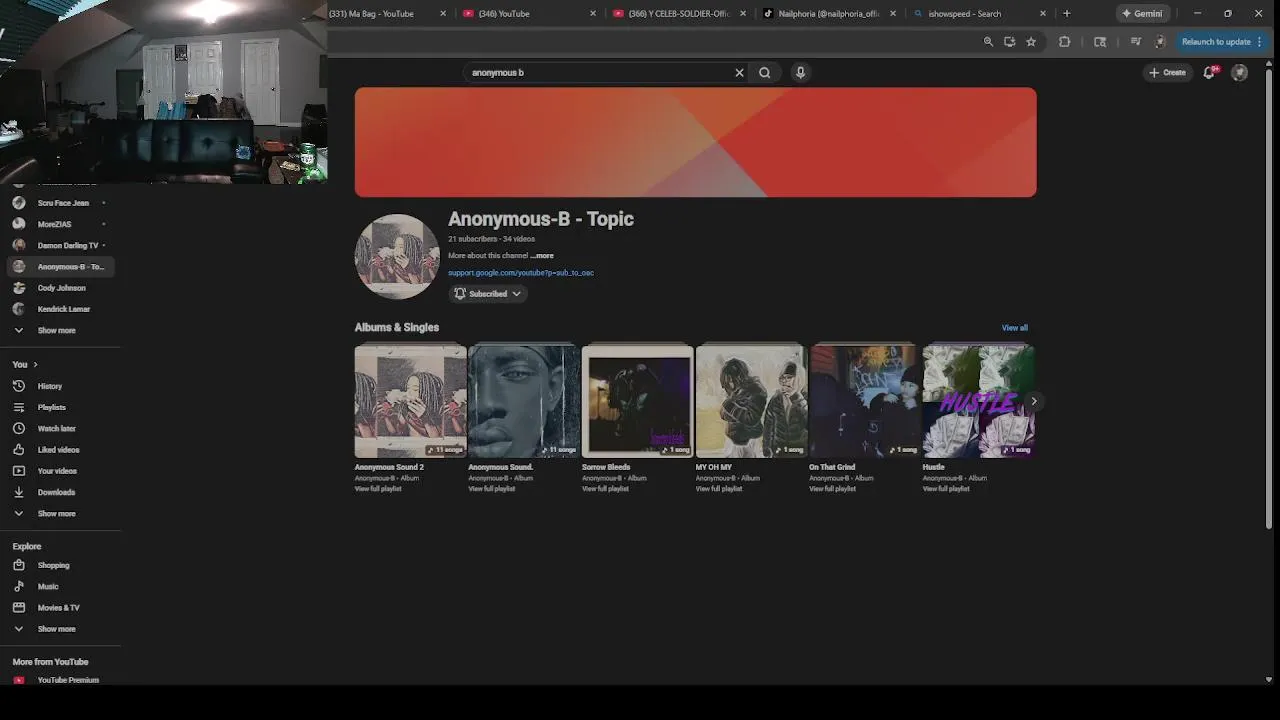Open Cody Johnson subscription

pos(60,288)
